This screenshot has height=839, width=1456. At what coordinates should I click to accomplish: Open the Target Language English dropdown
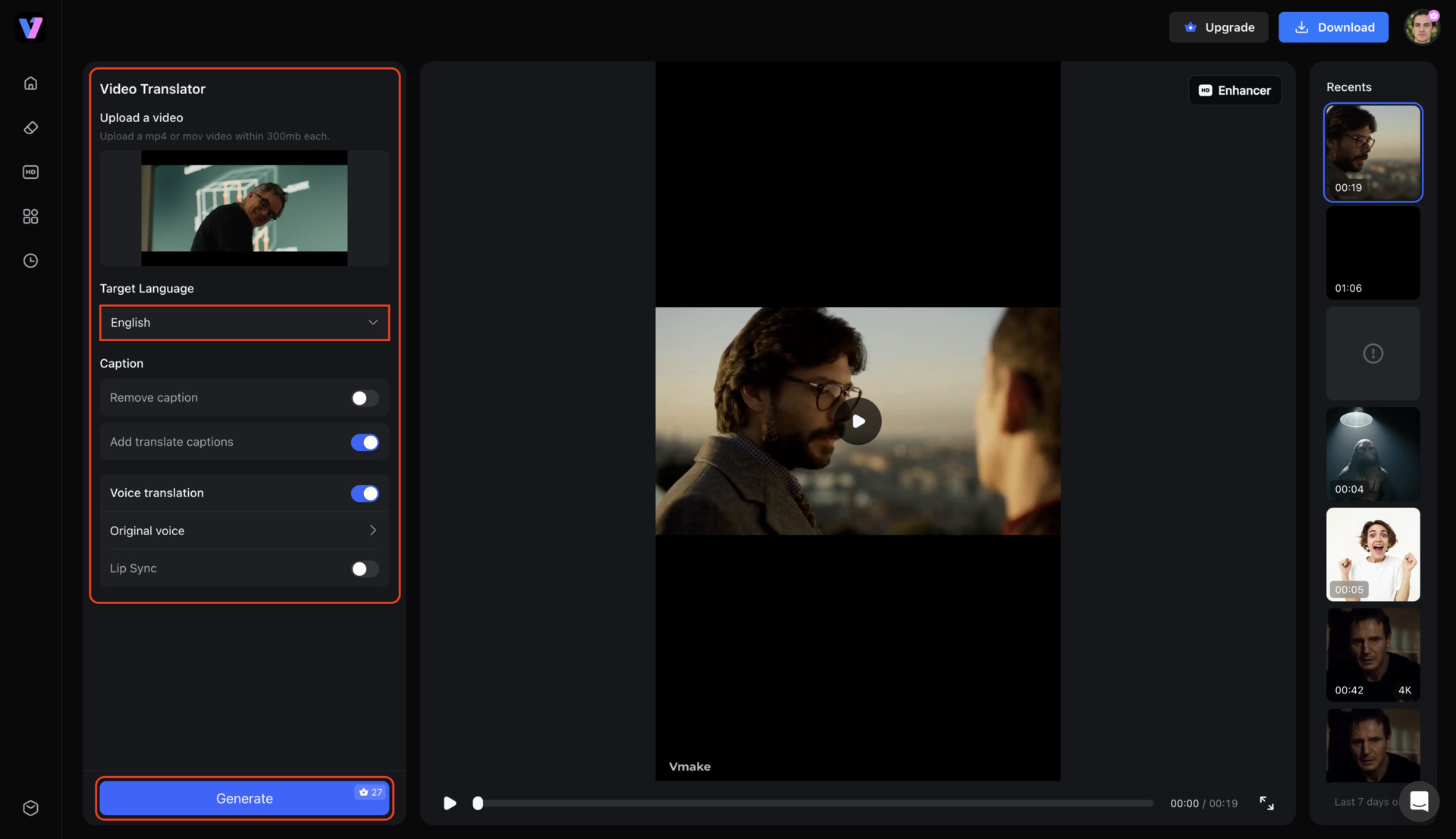(244, 323)
